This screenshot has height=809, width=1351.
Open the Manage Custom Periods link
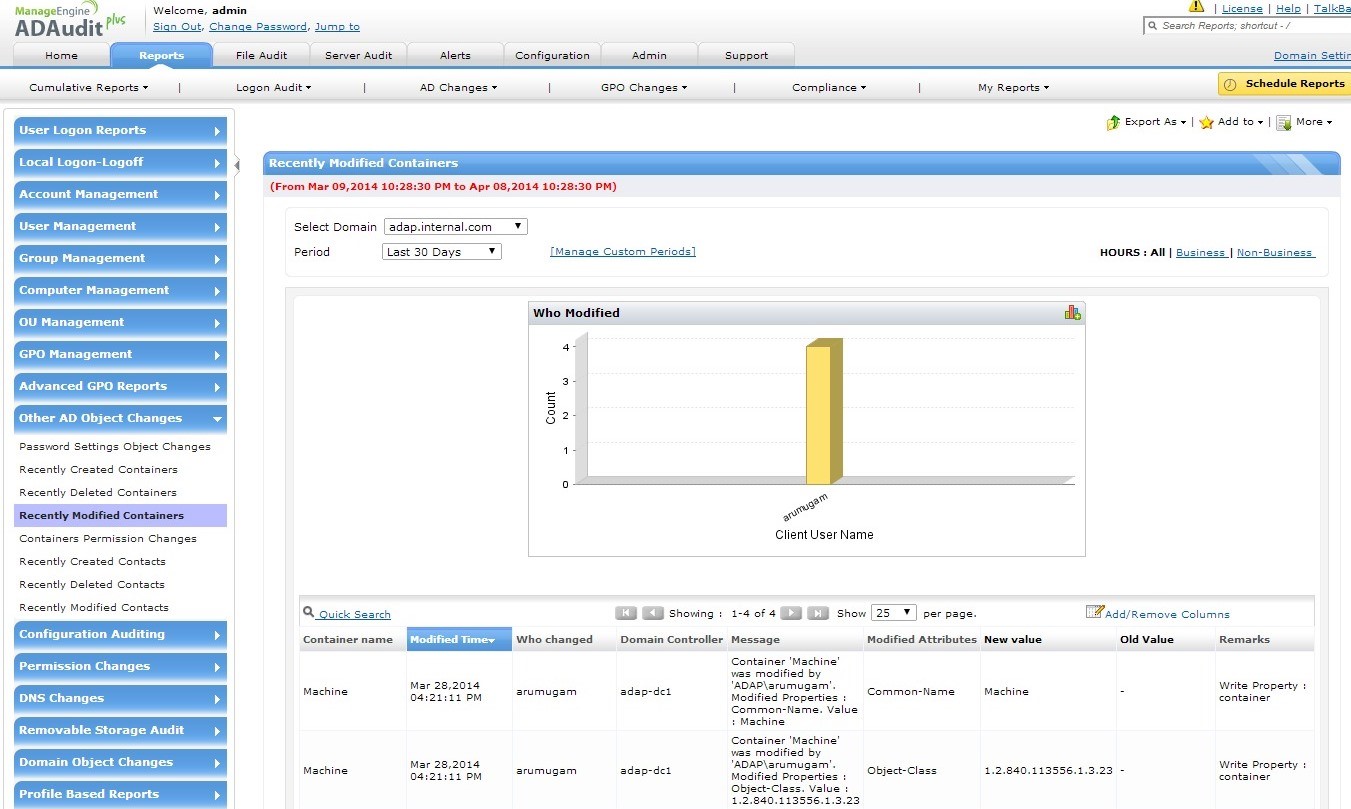[x=622, y=252]
